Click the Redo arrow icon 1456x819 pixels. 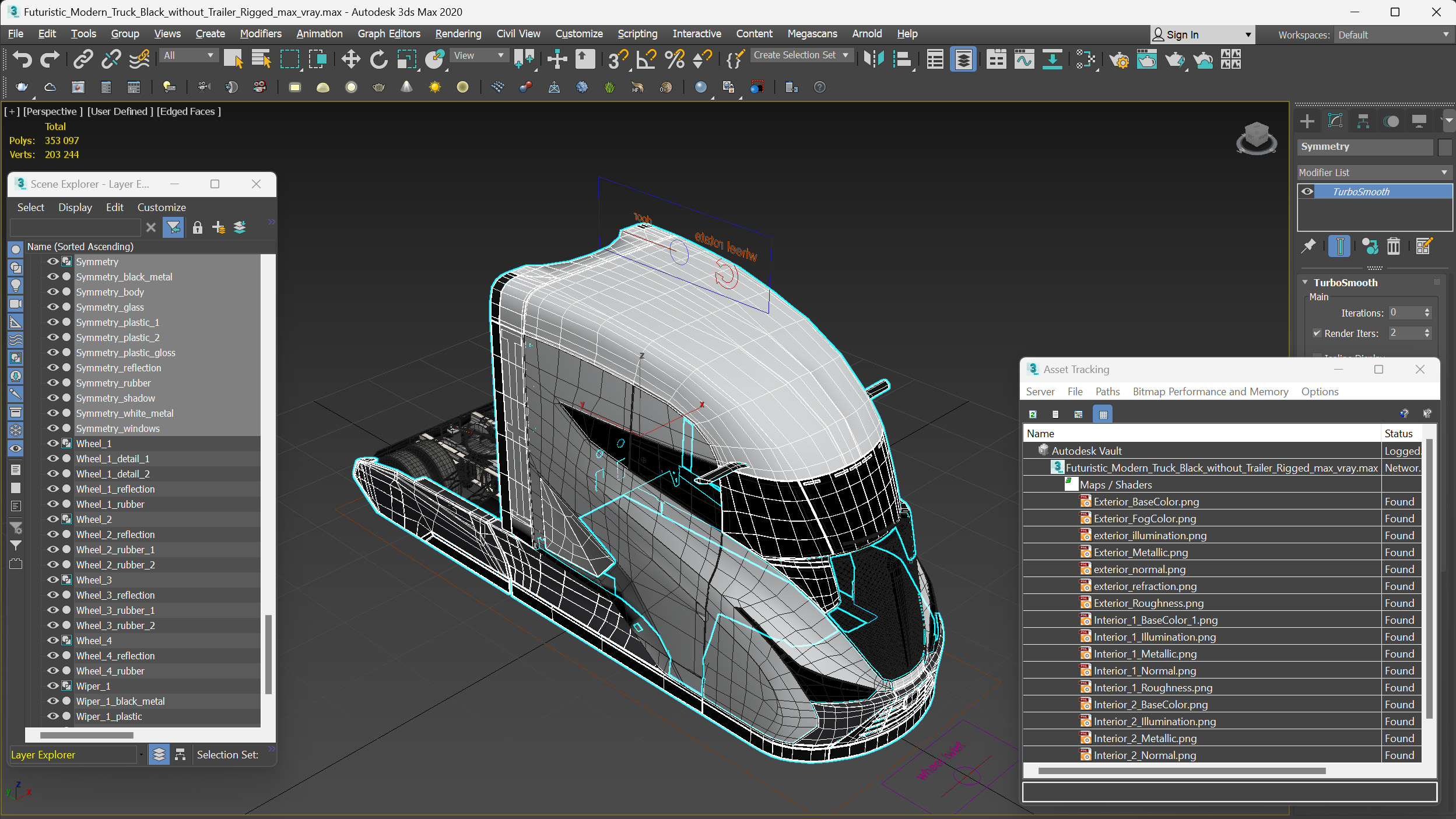coord(50,59)
